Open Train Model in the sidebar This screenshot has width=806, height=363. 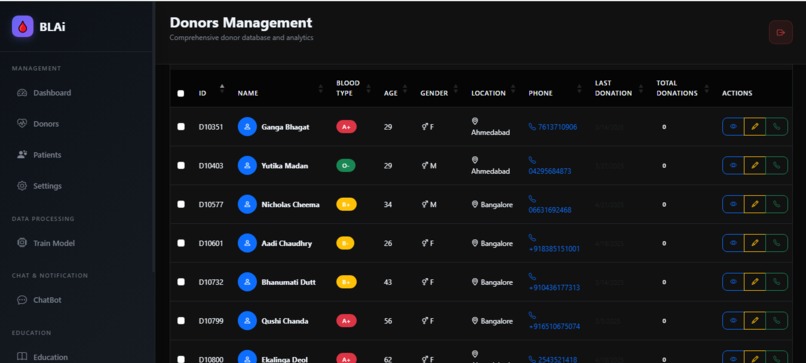click(x=77, y=243)
